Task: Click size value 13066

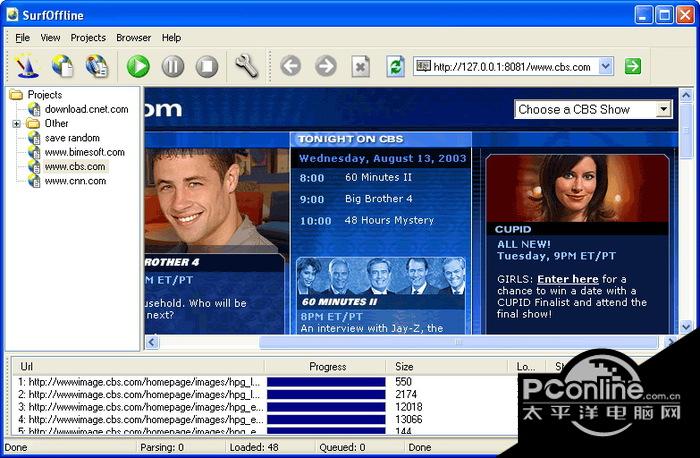Action: [408, 419]
